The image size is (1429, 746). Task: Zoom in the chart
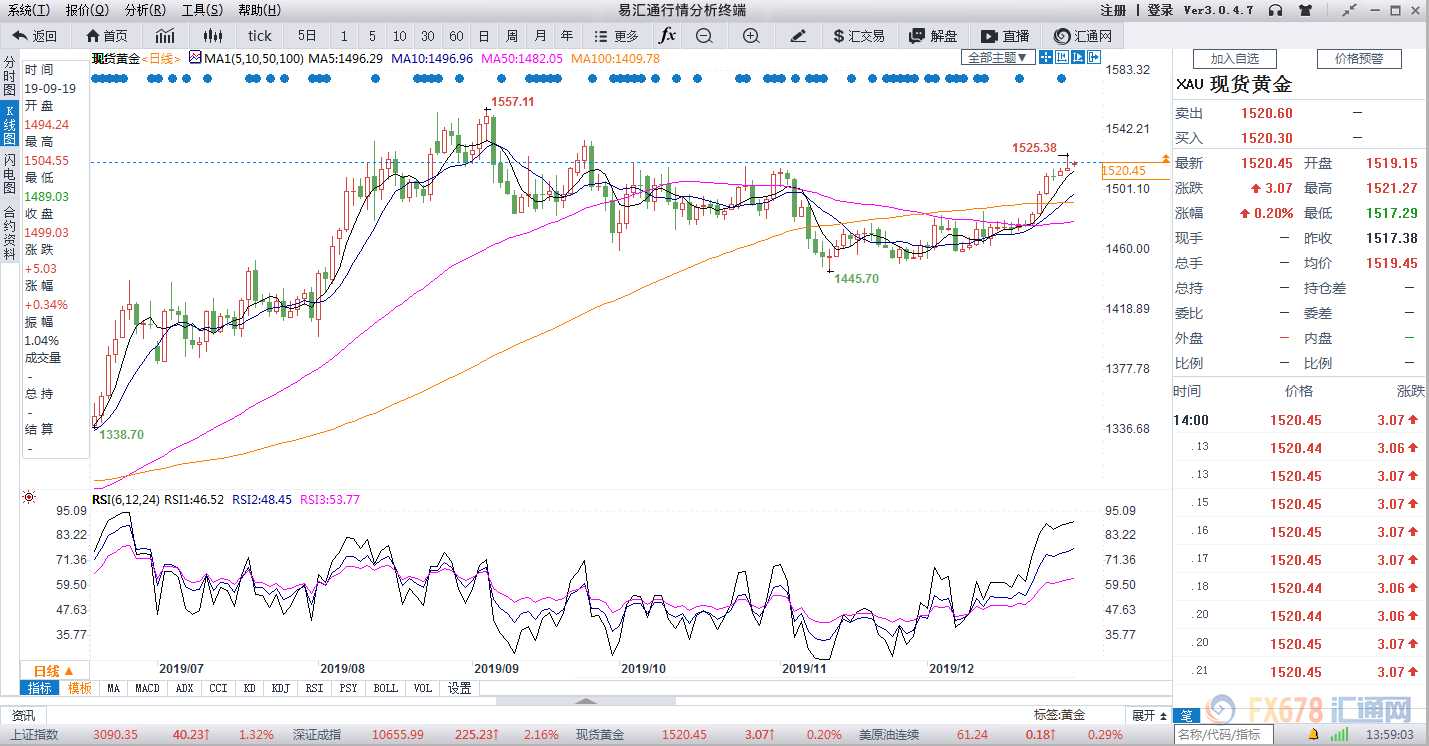click(751, 36)
